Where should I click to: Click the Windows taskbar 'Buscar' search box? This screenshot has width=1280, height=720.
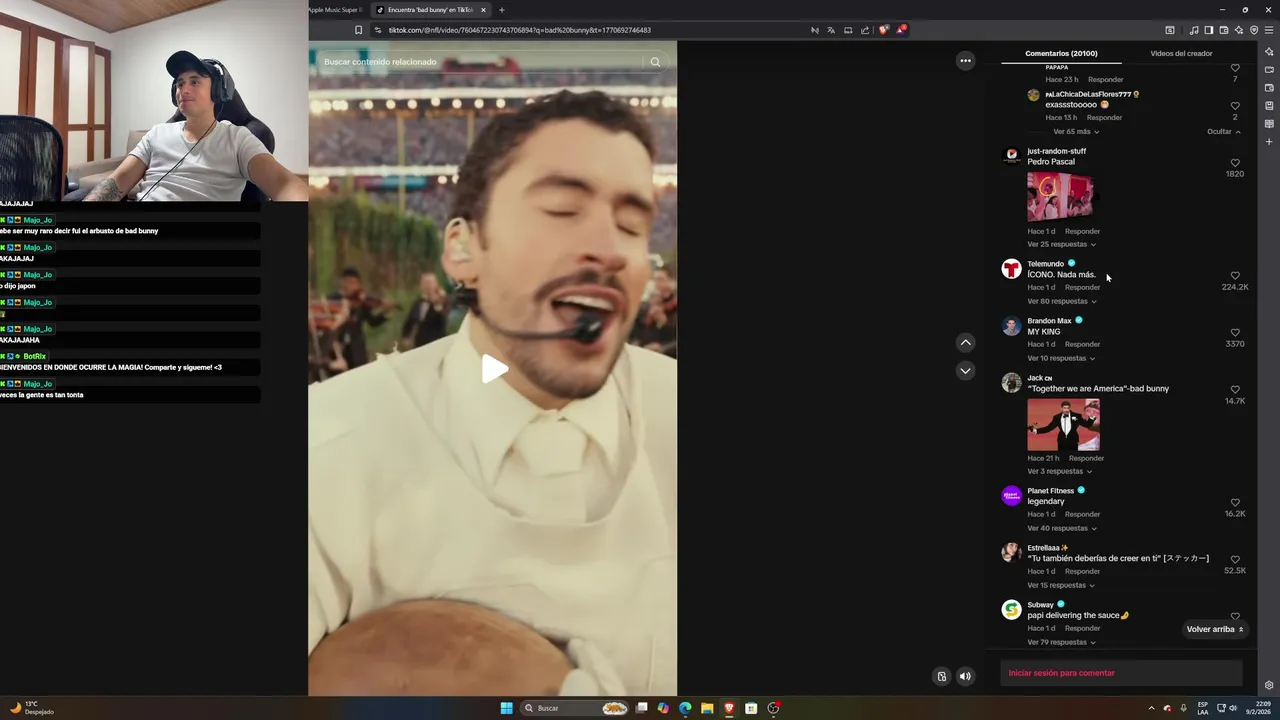pos(576,708)
